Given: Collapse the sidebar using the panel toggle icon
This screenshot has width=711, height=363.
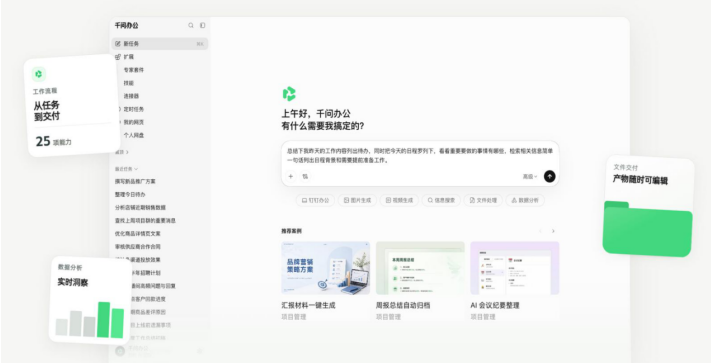Looking at the screenshot, I should point(202,26).
